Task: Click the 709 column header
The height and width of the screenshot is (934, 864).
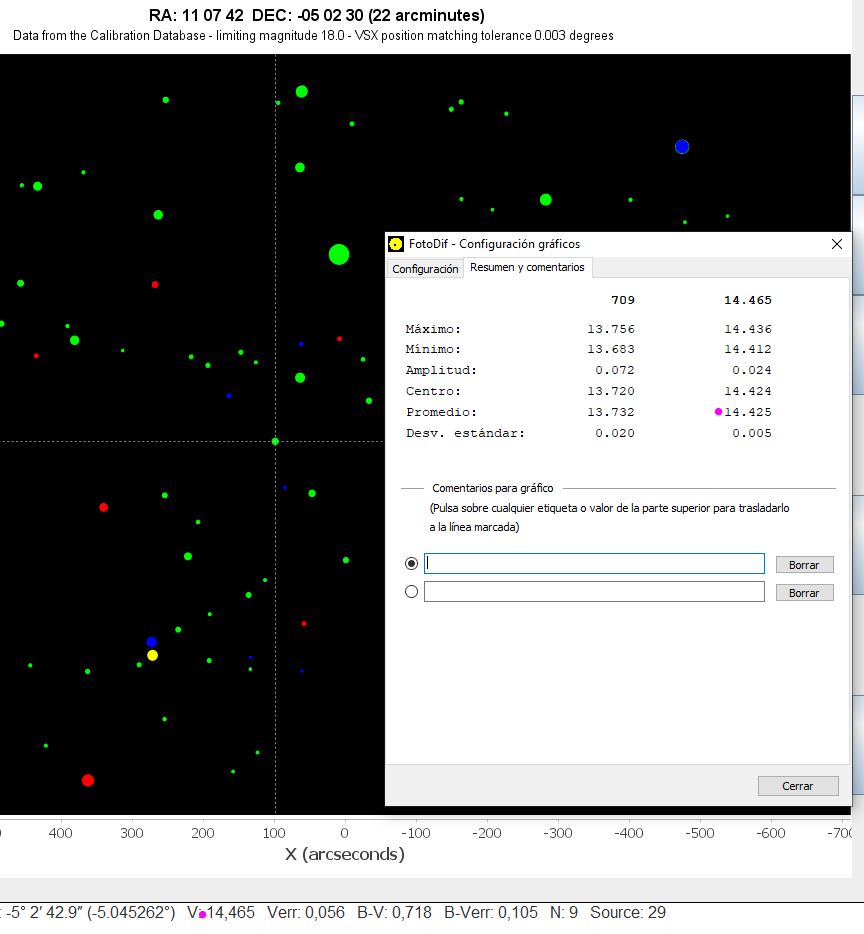Action: (623, 300)
